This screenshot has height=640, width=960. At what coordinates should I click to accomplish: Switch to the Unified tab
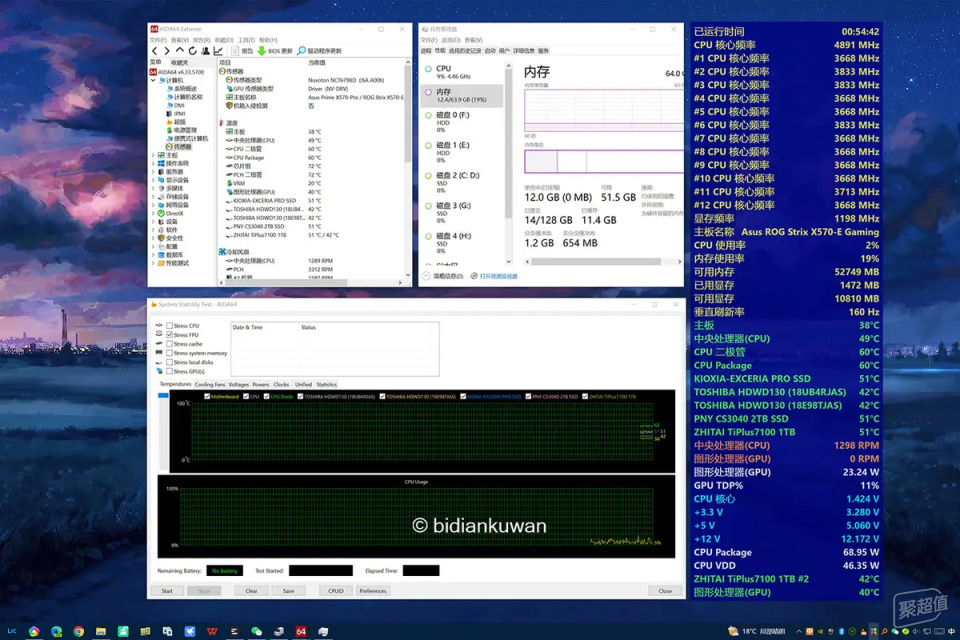[304, 385]
